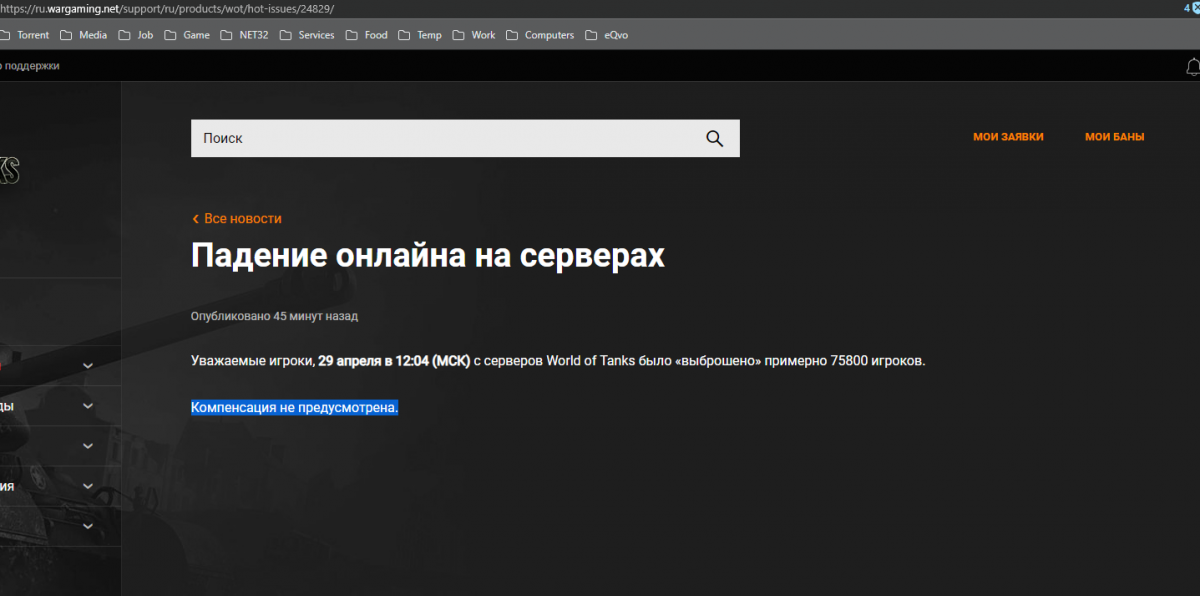Open the Torrent bookmarks folder
Screen dimensions: 1200x596
(x=25, y=35)
